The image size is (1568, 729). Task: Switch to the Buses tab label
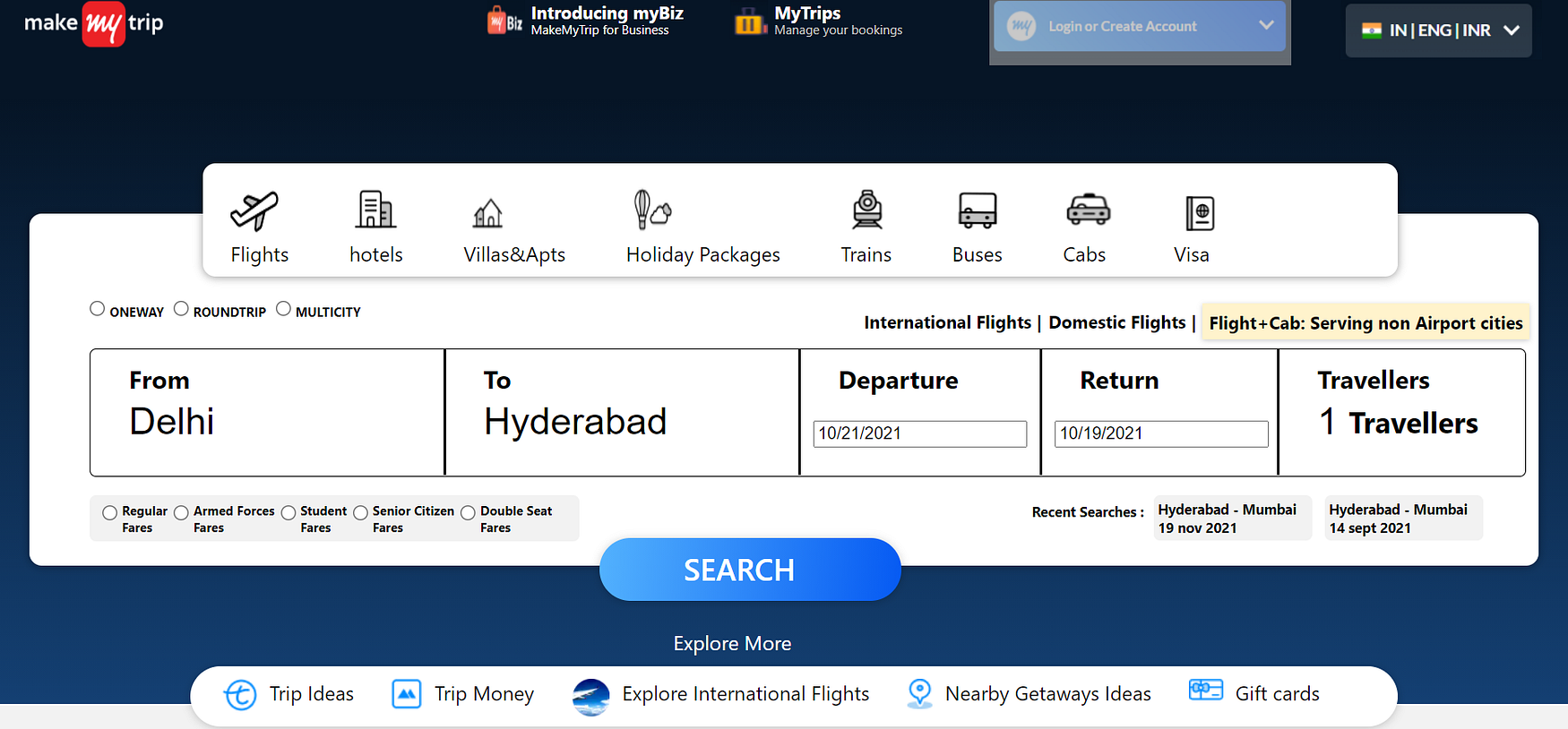point(978,255)
